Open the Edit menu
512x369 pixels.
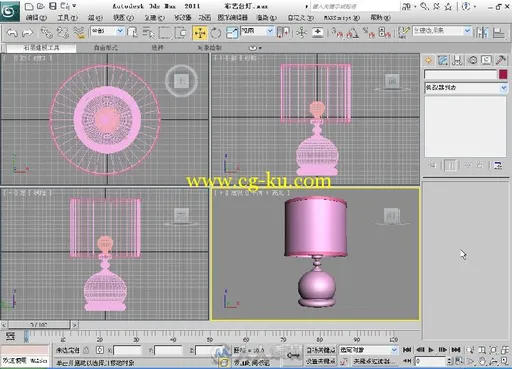(x=36, y=18)
